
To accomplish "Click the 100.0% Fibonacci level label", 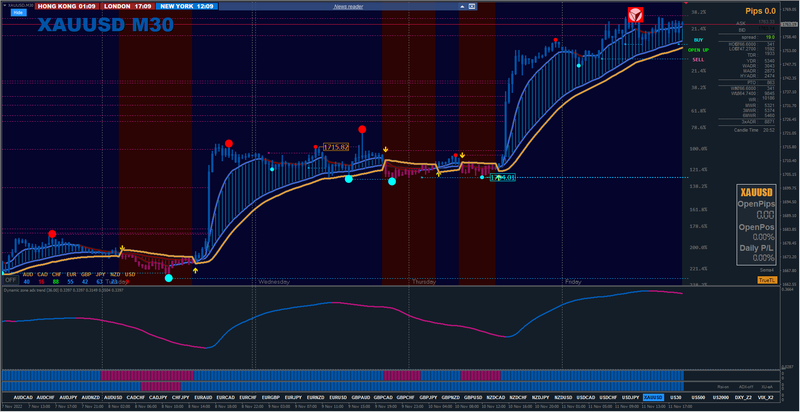I will pos(698,149).
